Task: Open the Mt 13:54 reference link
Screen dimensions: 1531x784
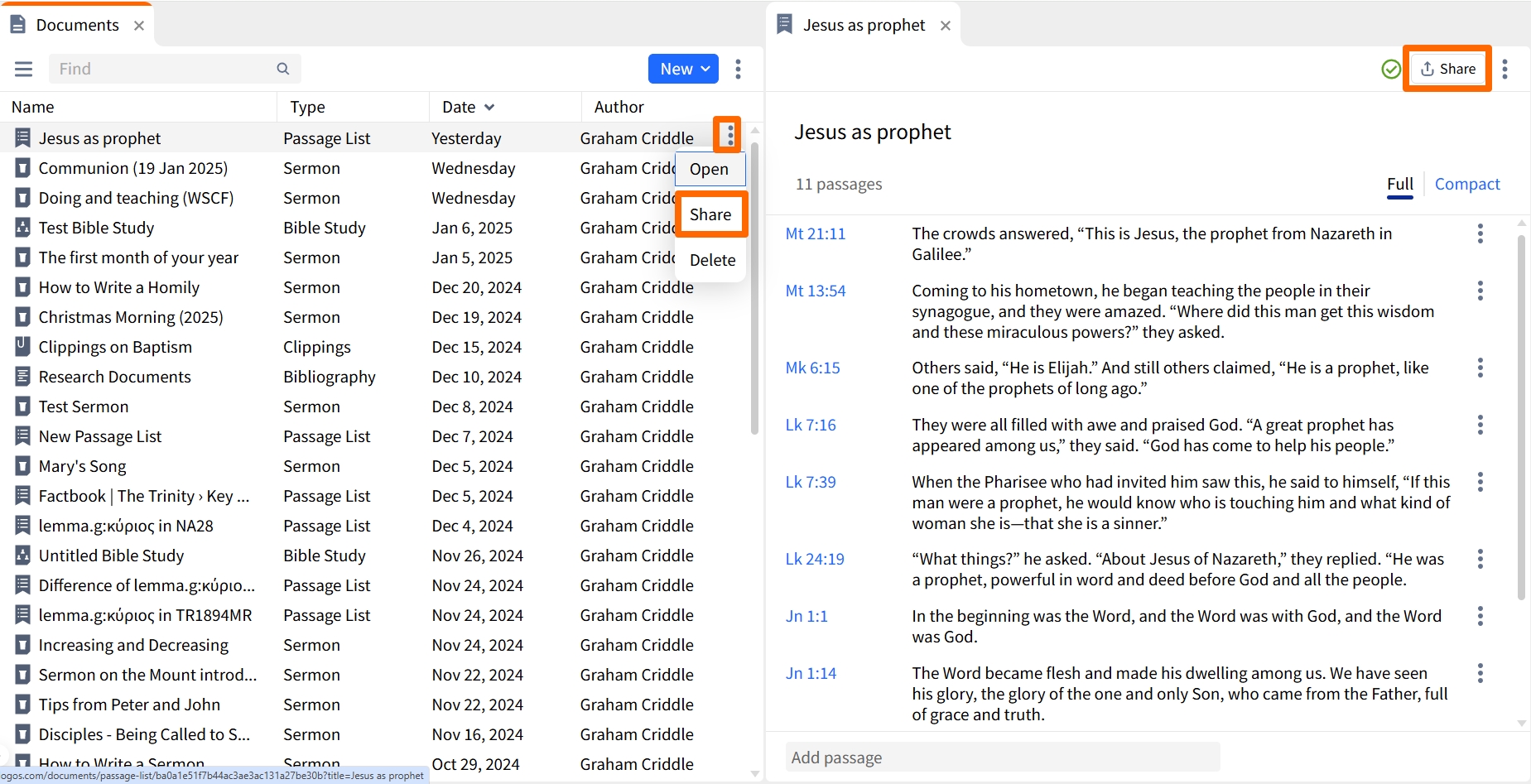Action: [816, 291]
